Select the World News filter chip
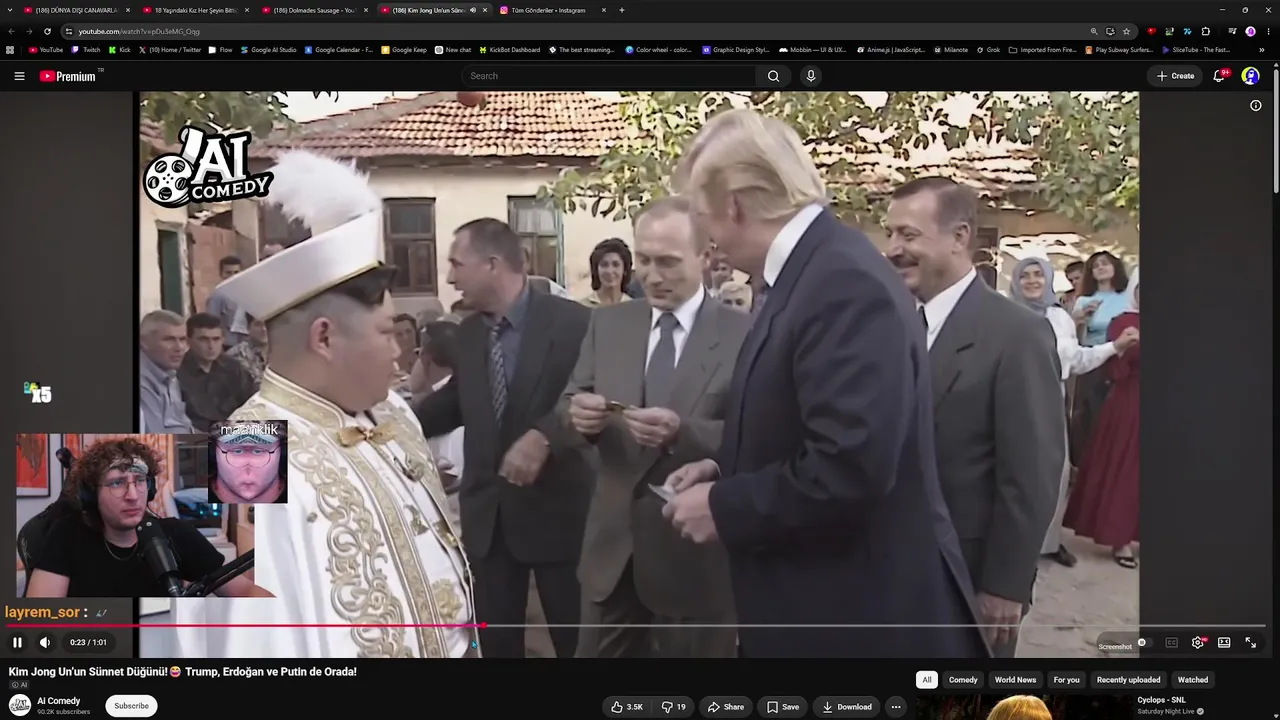The height and width of the screenshot is (720, 1280). click(1015, 680)
